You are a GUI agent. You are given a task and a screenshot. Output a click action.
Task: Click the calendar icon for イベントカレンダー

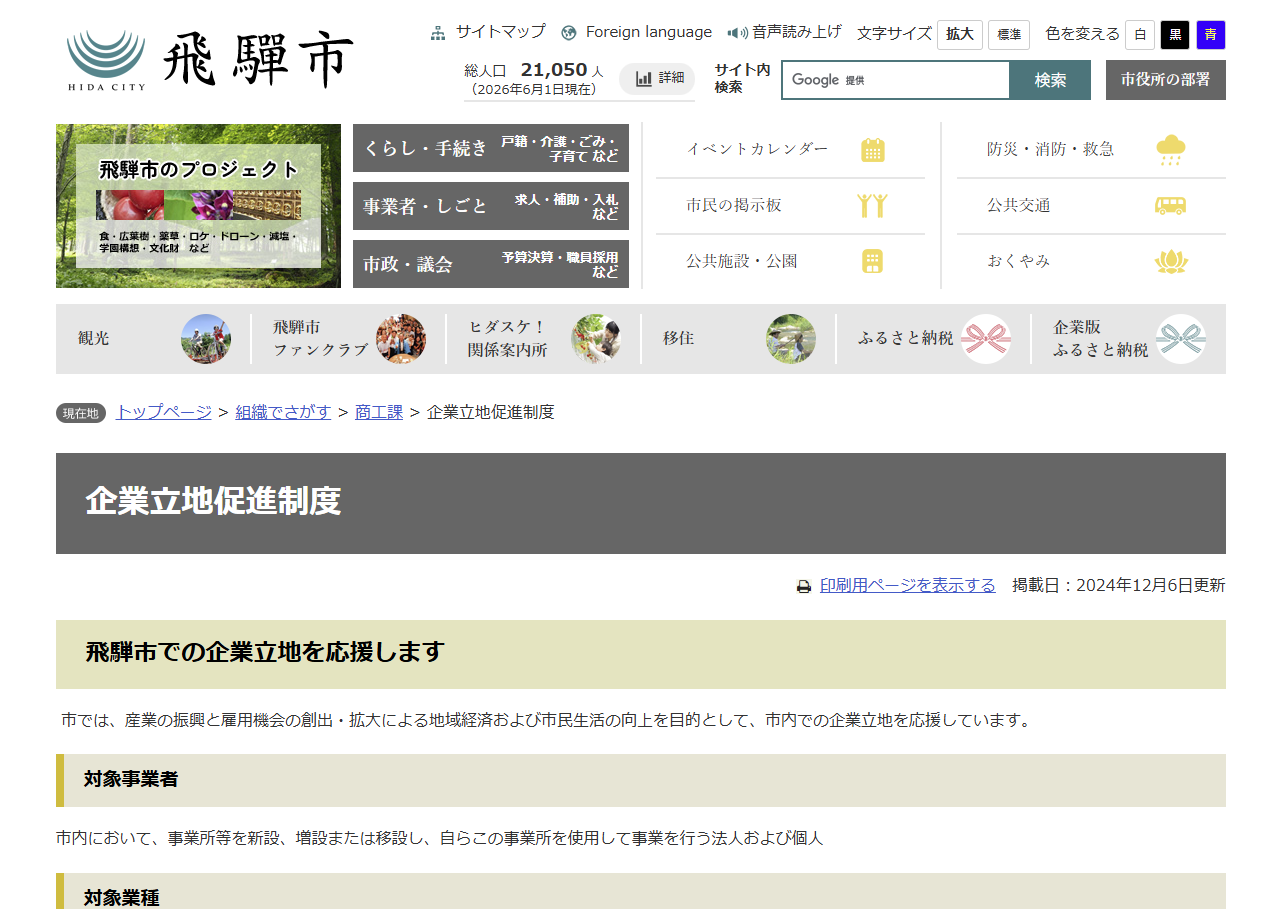click(873, 150)
